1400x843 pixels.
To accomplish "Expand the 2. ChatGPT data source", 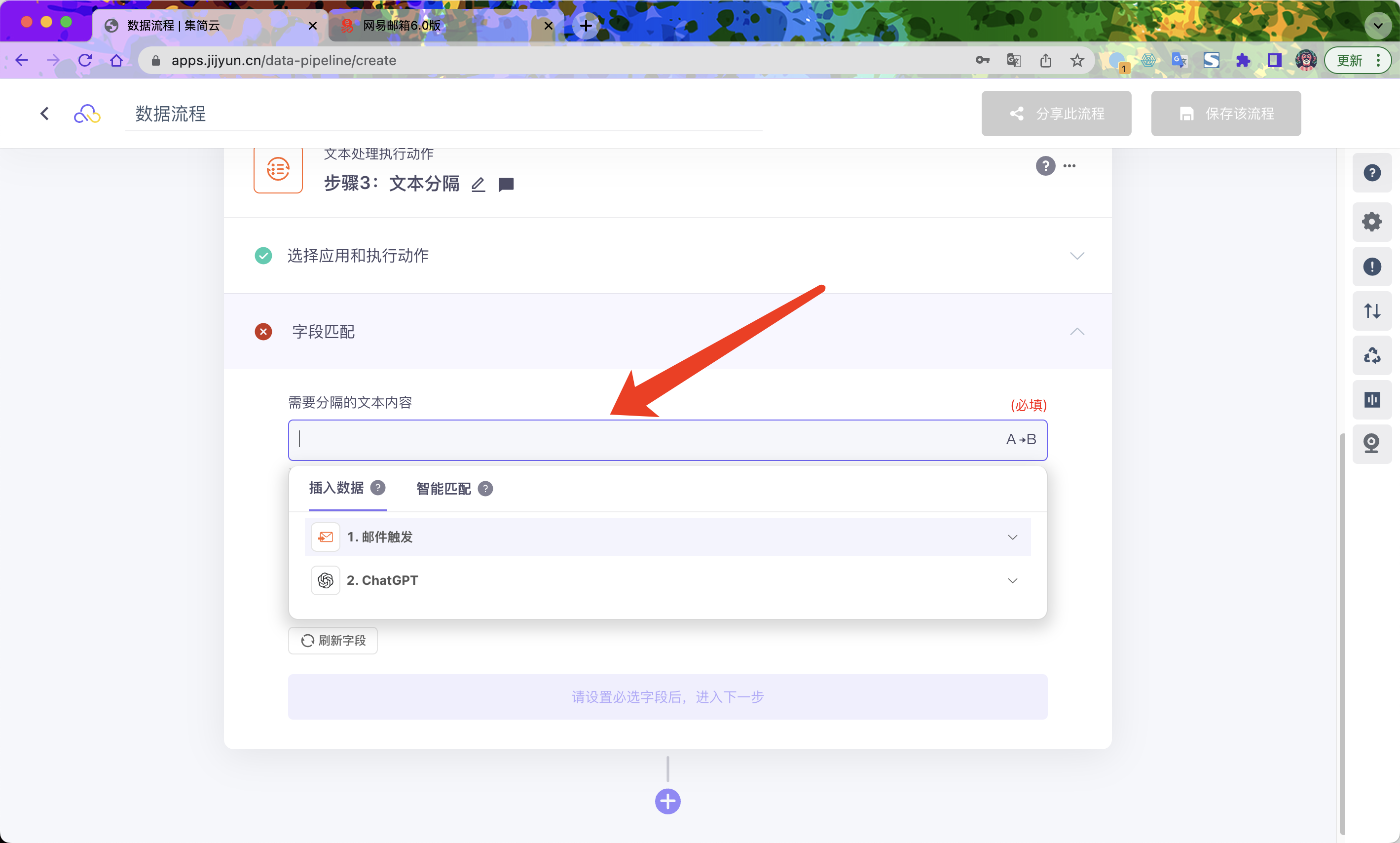I will 1012,580.
